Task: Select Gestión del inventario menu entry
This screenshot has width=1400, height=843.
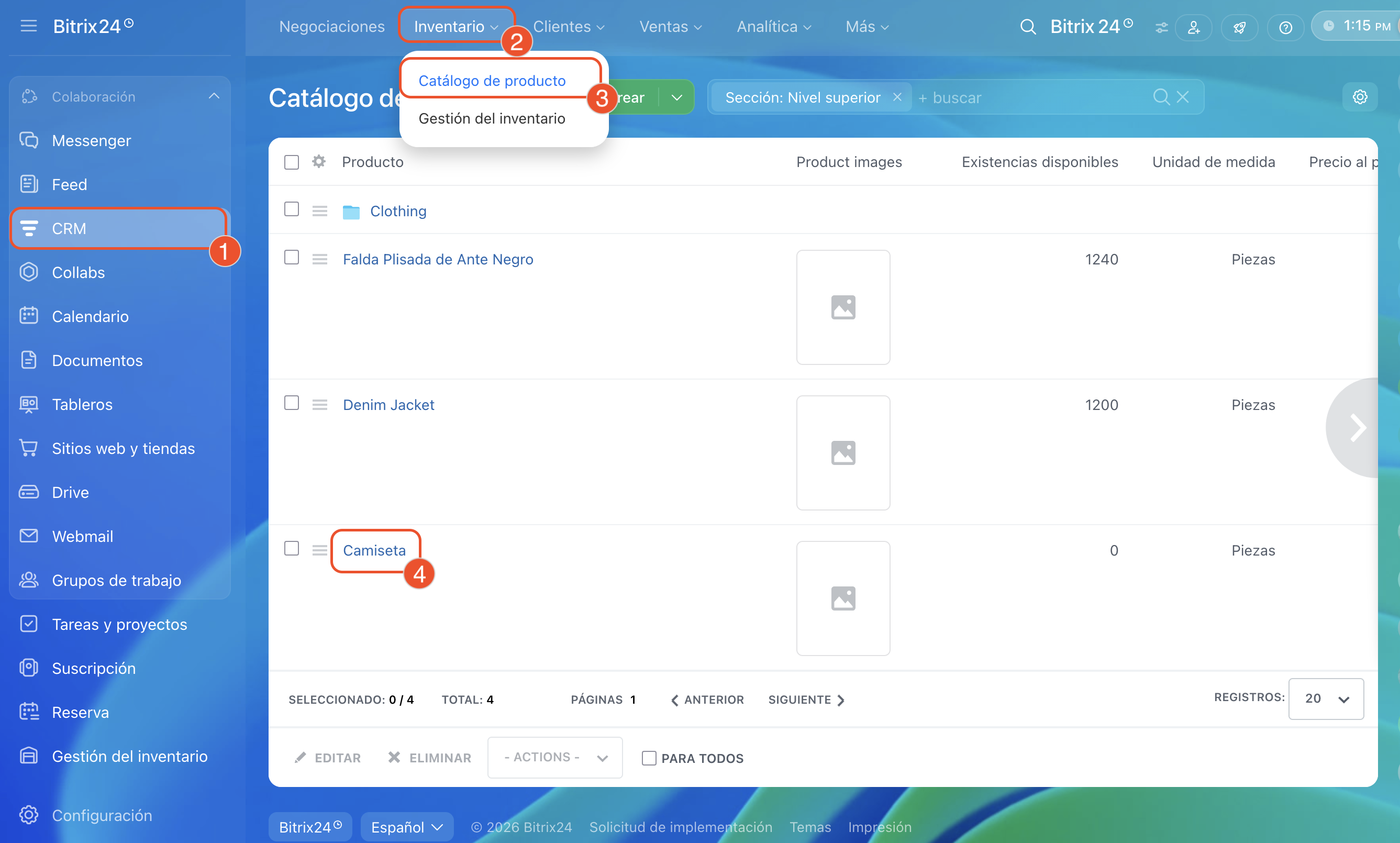Action: point(492,118)
